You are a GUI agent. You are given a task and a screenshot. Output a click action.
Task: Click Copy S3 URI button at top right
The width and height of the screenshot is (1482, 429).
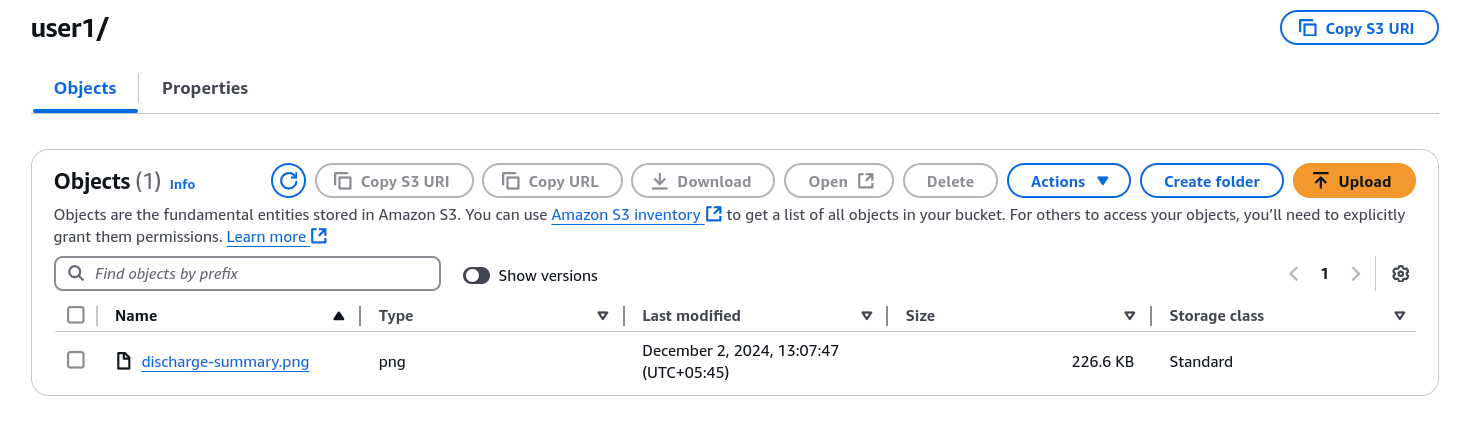pyautogui.click(x=1359, y=28)
